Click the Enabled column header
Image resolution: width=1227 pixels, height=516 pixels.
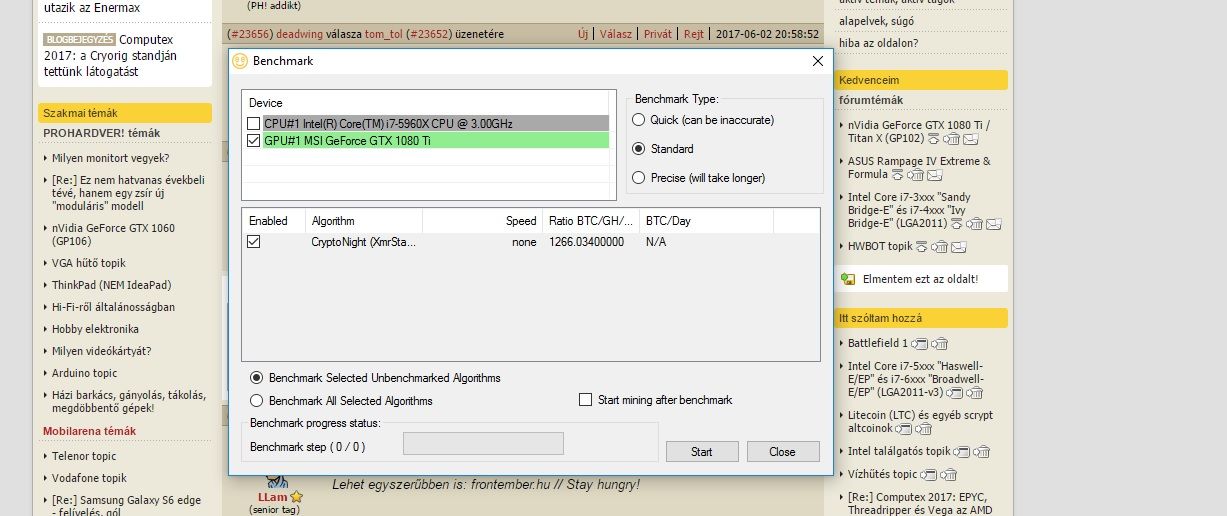click(x=273, y=221)
